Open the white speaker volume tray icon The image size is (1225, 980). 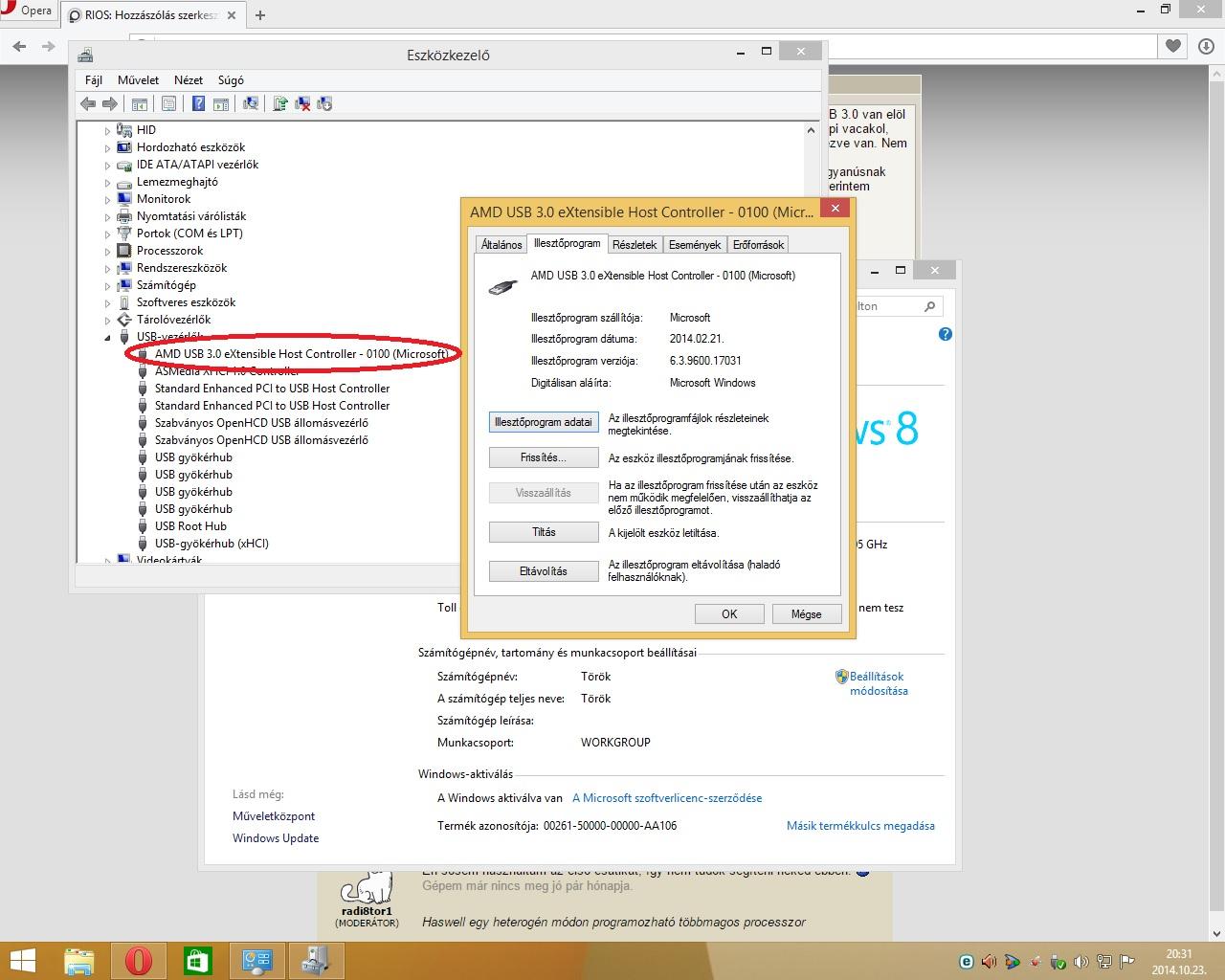1081,962
